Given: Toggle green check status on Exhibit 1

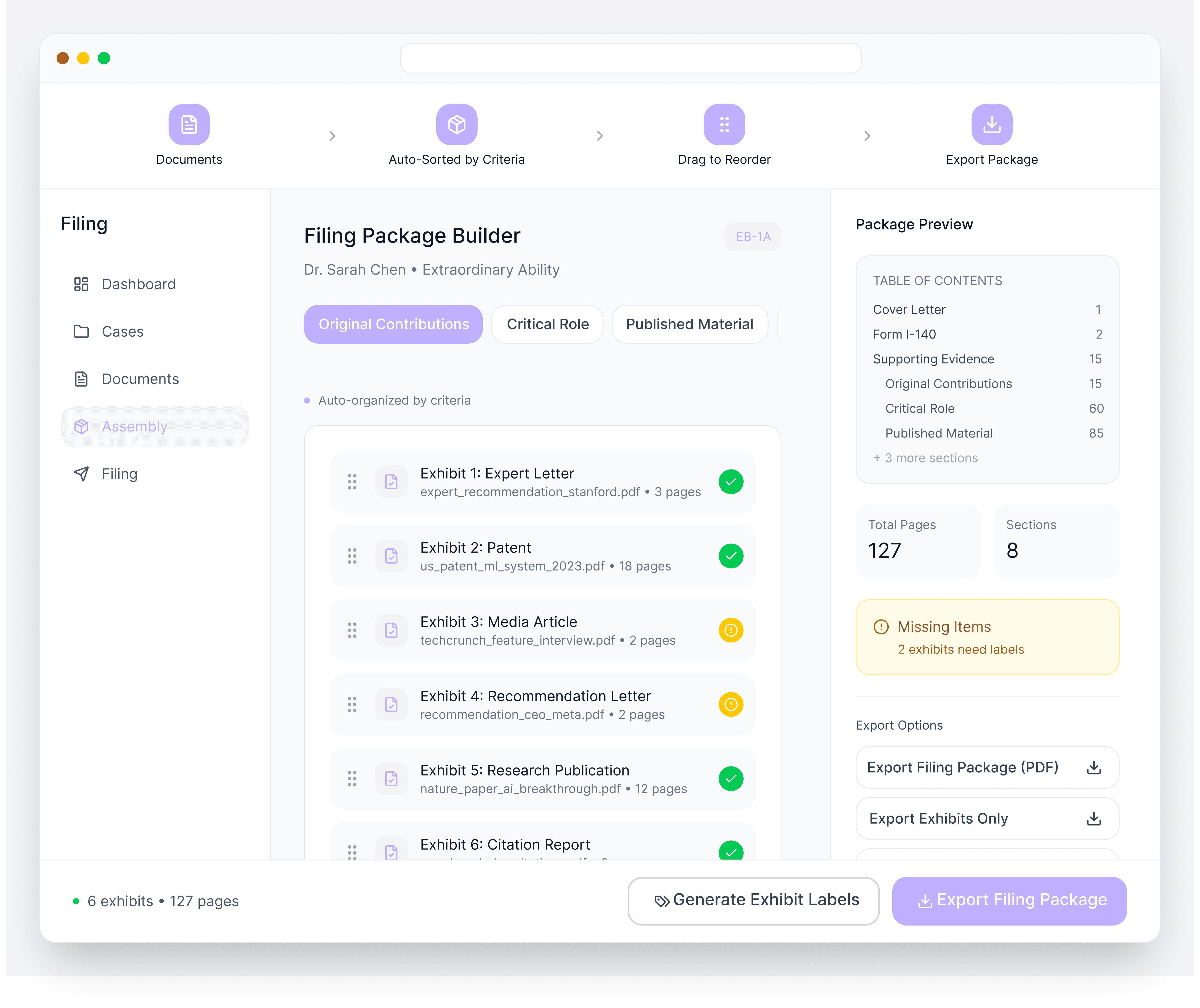Looking at the screenshot, I should point(731,482).
